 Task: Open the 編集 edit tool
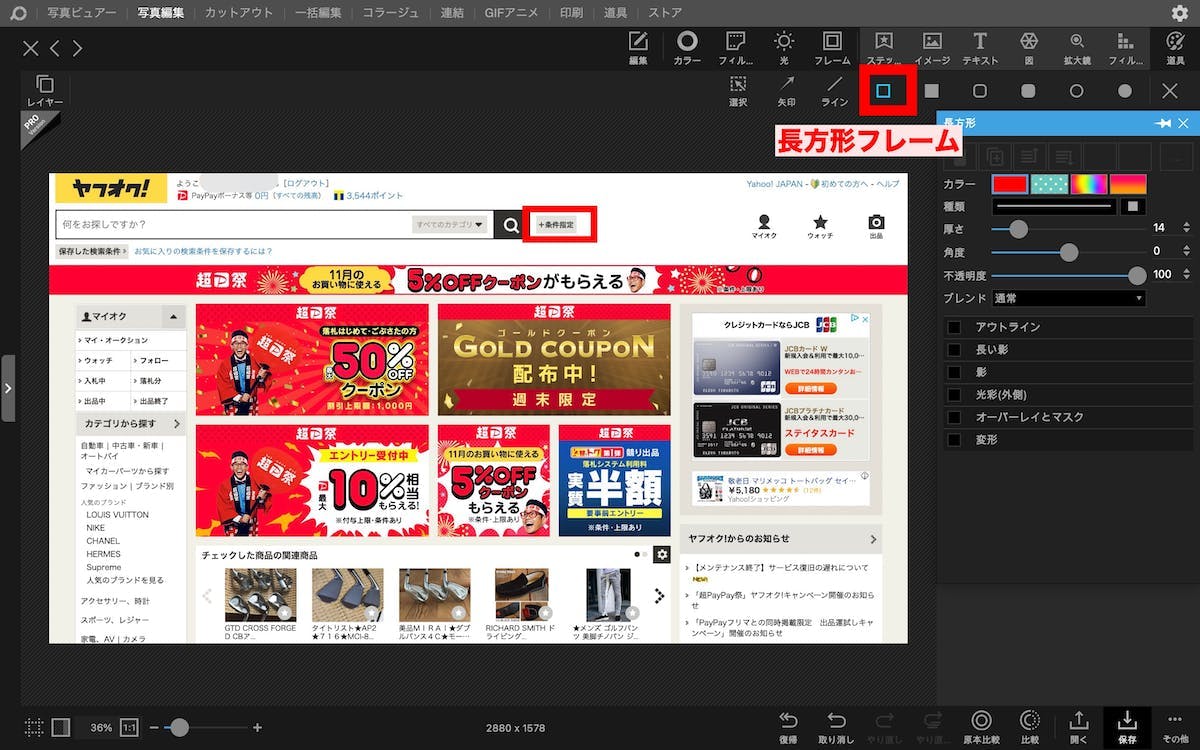(x=638, y=47)
